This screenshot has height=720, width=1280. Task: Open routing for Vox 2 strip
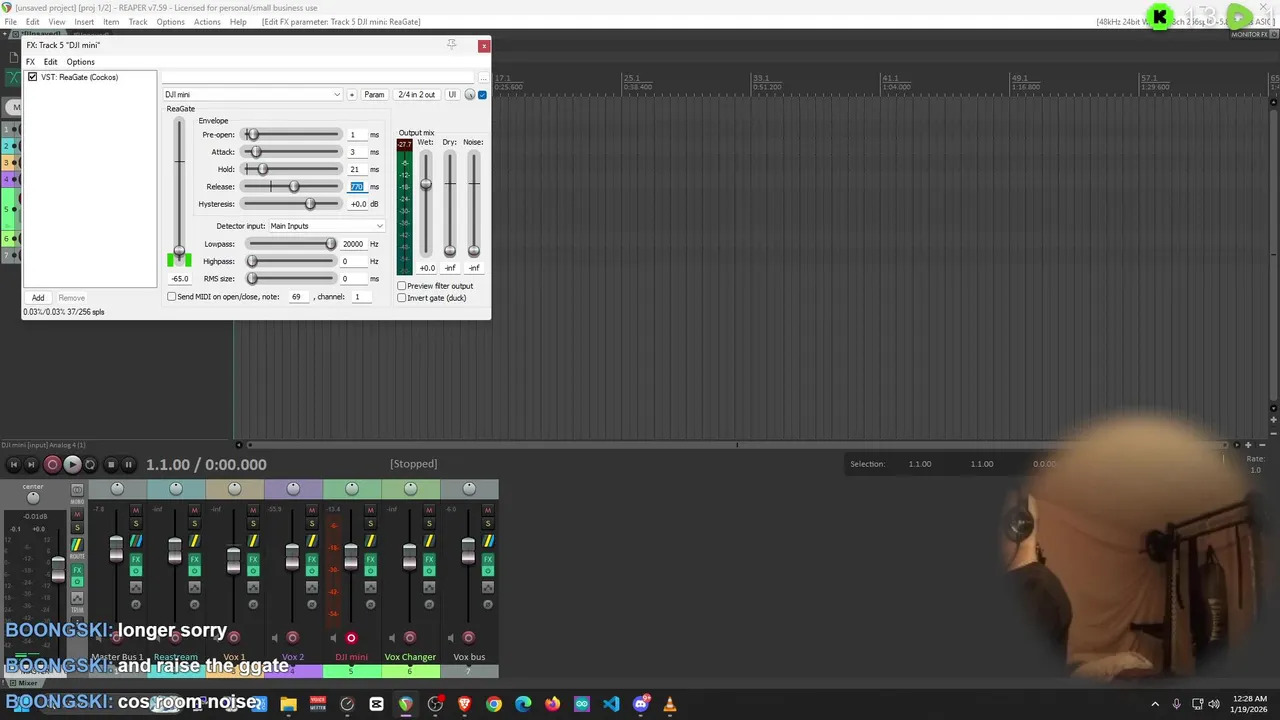click(312, 541)
